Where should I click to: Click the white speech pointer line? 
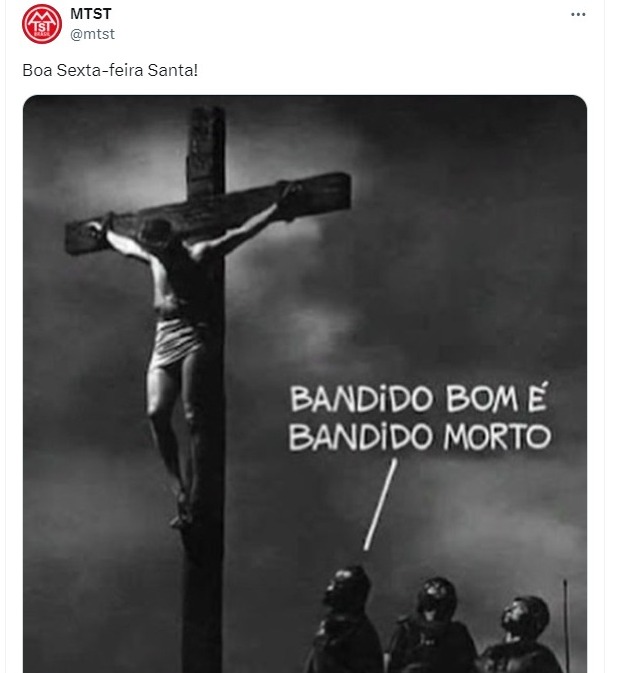pyautogui.click(x=380, y=504)
